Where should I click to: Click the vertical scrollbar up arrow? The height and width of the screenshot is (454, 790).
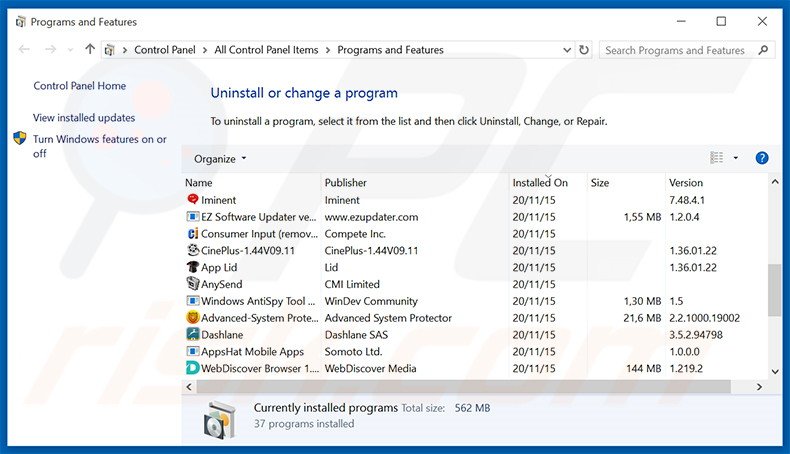[x=775, y=182]
